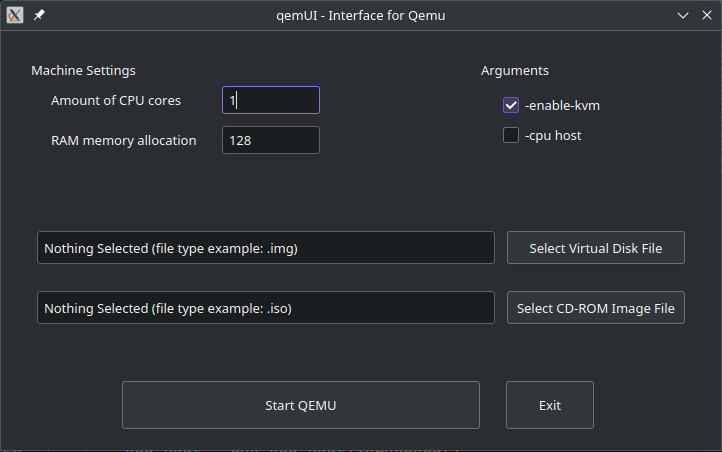Click the "RAM memory allocation" label

(124, 140)
